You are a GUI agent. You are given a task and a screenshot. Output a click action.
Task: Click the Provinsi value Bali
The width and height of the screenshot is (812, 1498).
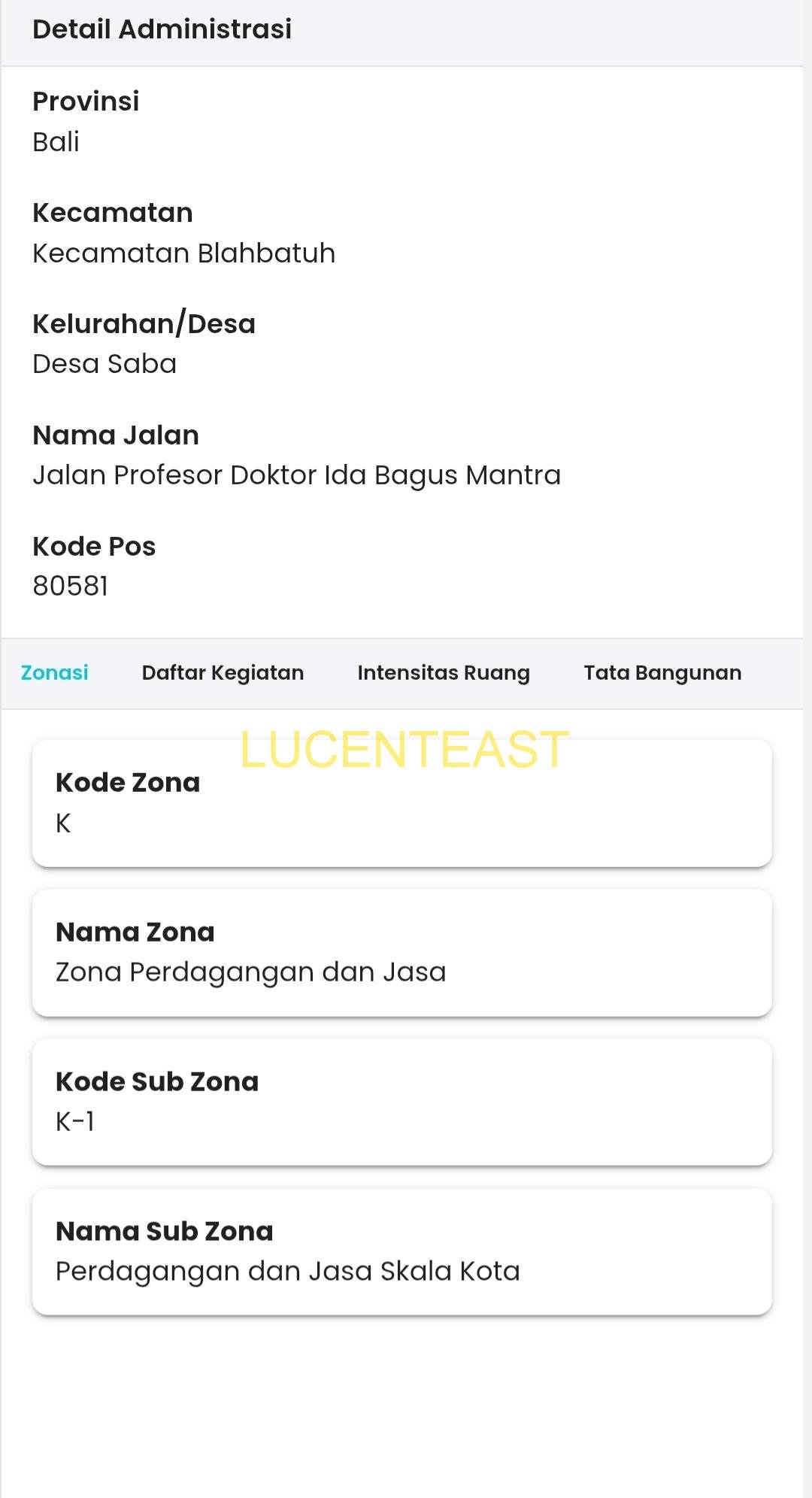point(56,142)
